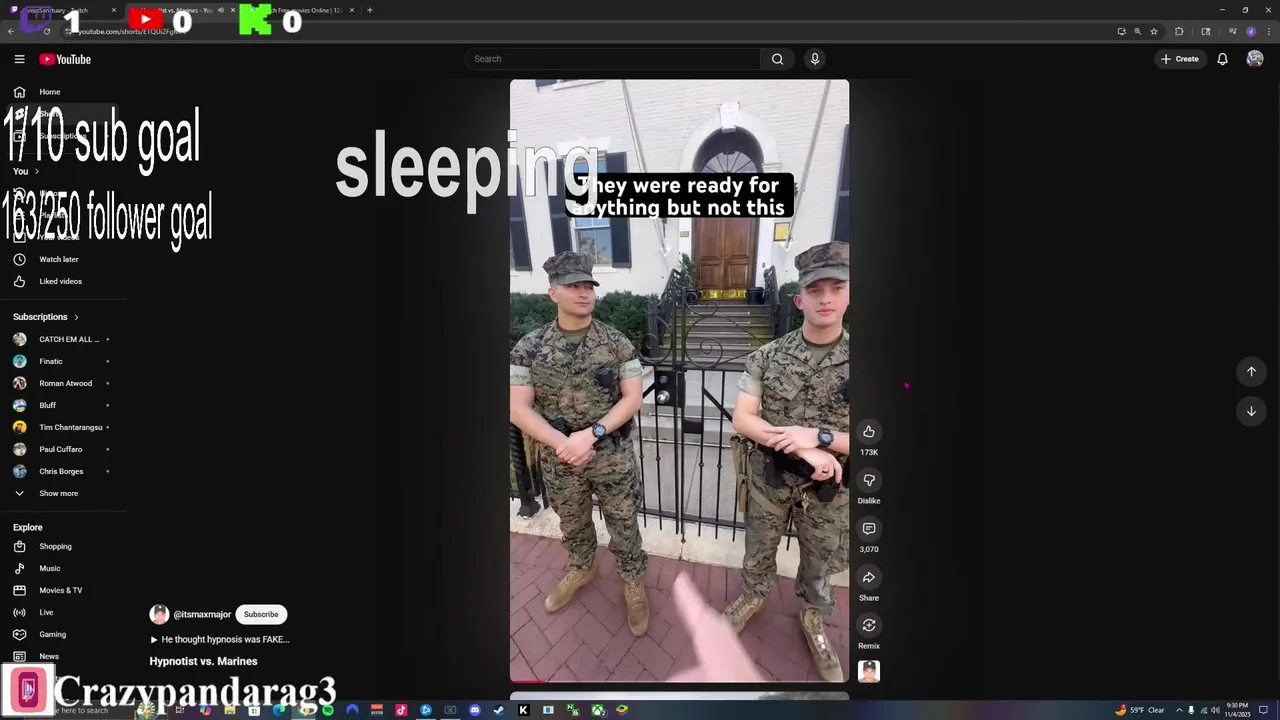Screen dimensions: 1280x720
Task: Remix this short
Action: pyautogui.click(x=869, y=625)
